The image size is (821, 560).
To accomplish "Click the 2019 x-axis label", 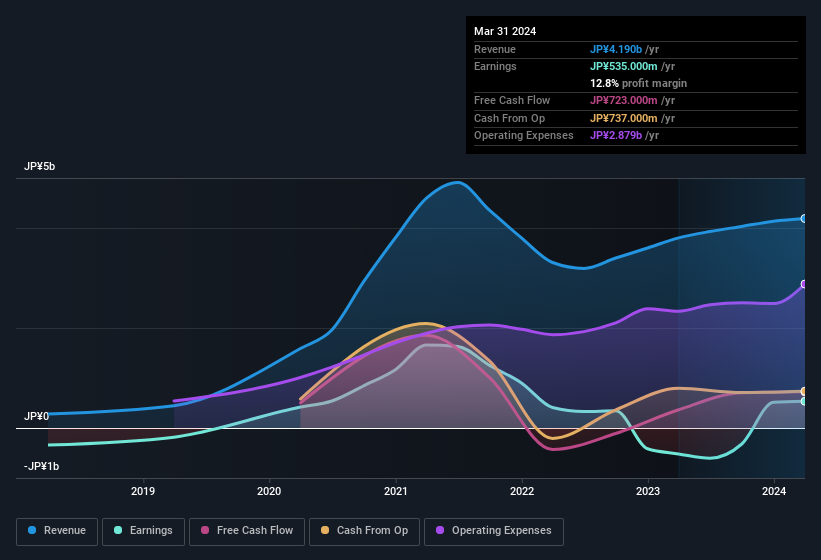I will [143, 491].
